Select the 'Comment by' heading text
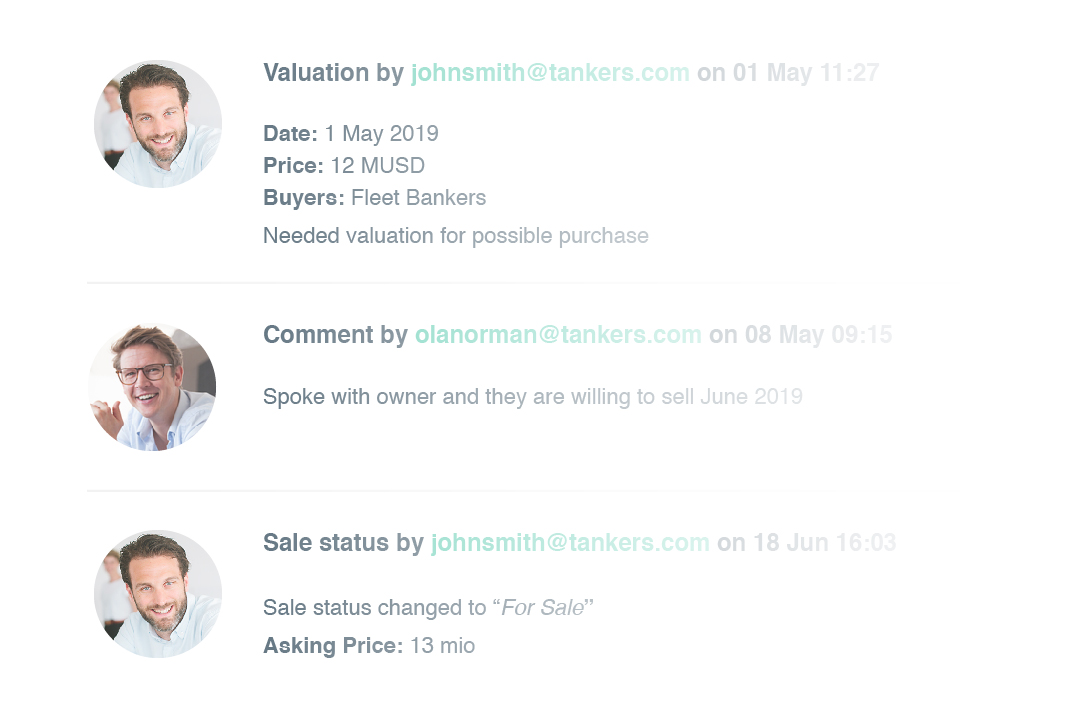Image resolution: width=1080 pixels, height=712 pixels. tap(335, 335)
